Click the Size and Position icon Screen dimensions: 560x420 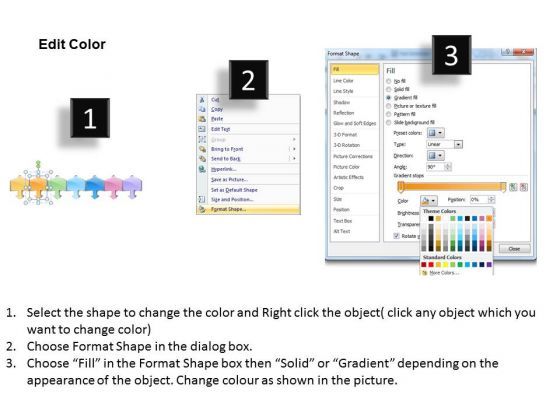[x=202, y=199]
